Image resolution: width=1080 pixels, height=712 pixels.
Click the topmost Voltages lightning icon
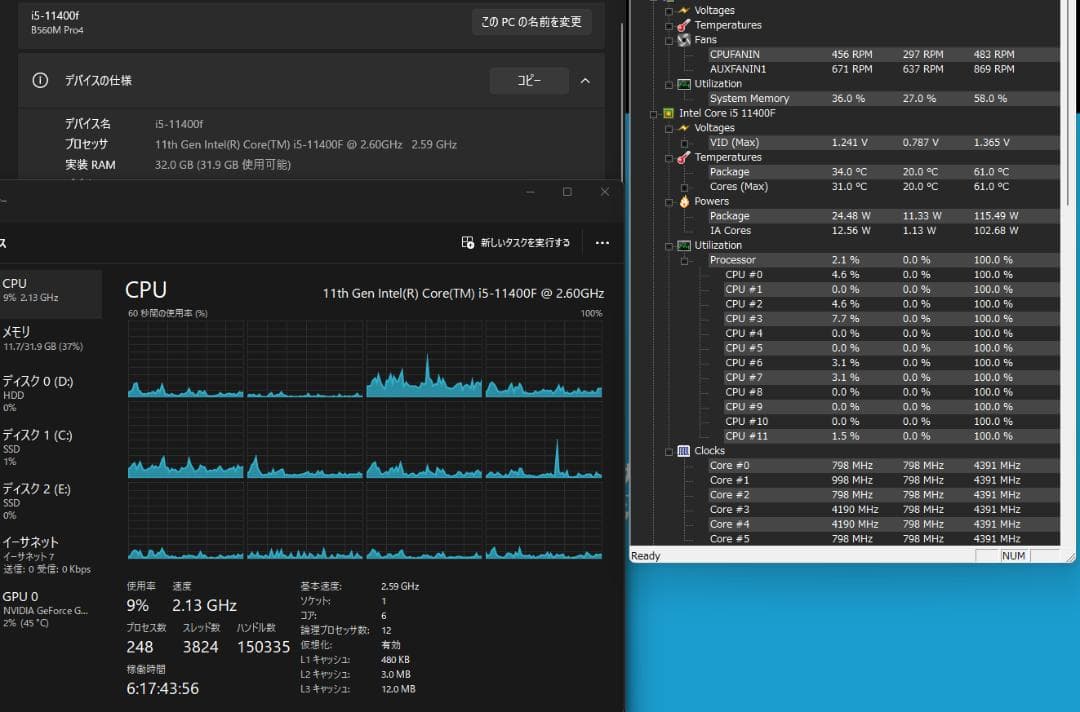684,10
